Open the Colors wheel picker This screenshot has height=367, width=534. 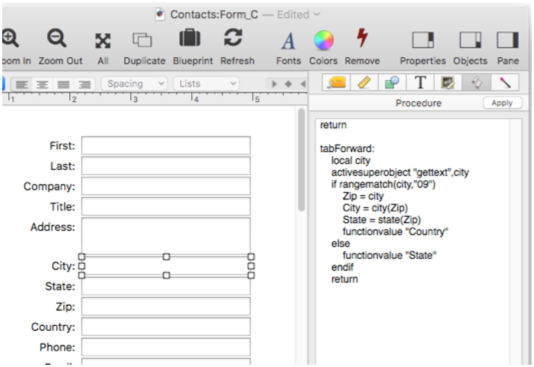coord(324,40)
